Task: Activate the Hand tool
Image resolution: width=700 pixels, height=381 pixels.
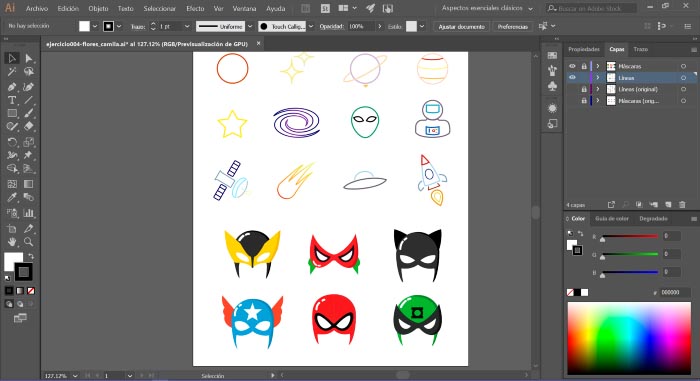Action: (x=12, y=242)
